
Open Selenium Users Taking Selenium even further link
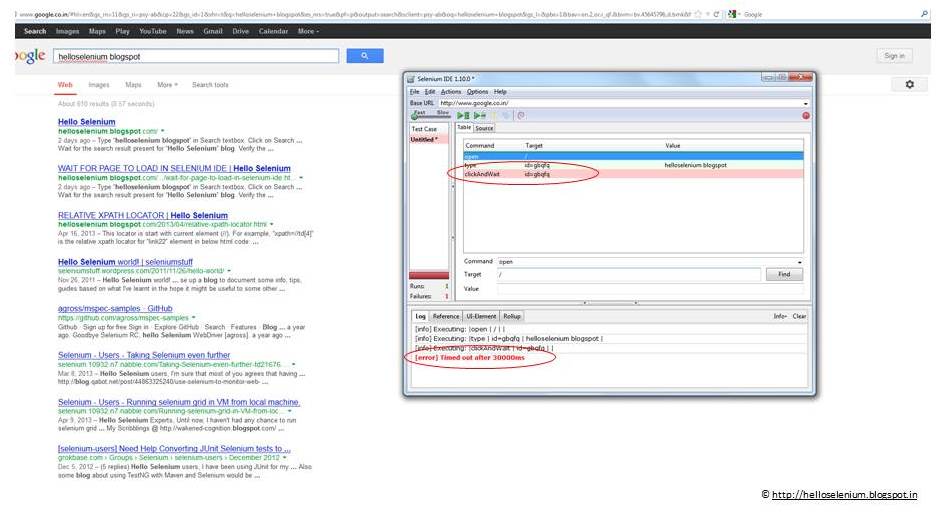144,355
